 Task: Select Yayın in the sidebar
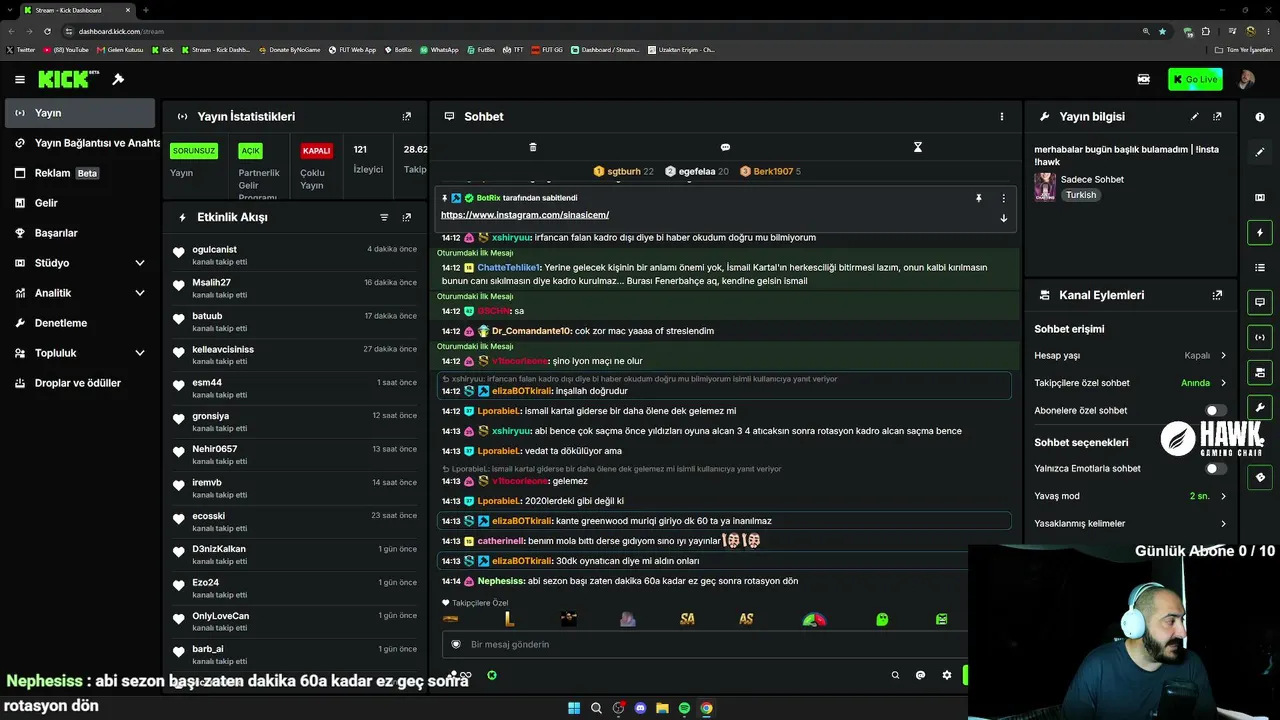[80, 113]
